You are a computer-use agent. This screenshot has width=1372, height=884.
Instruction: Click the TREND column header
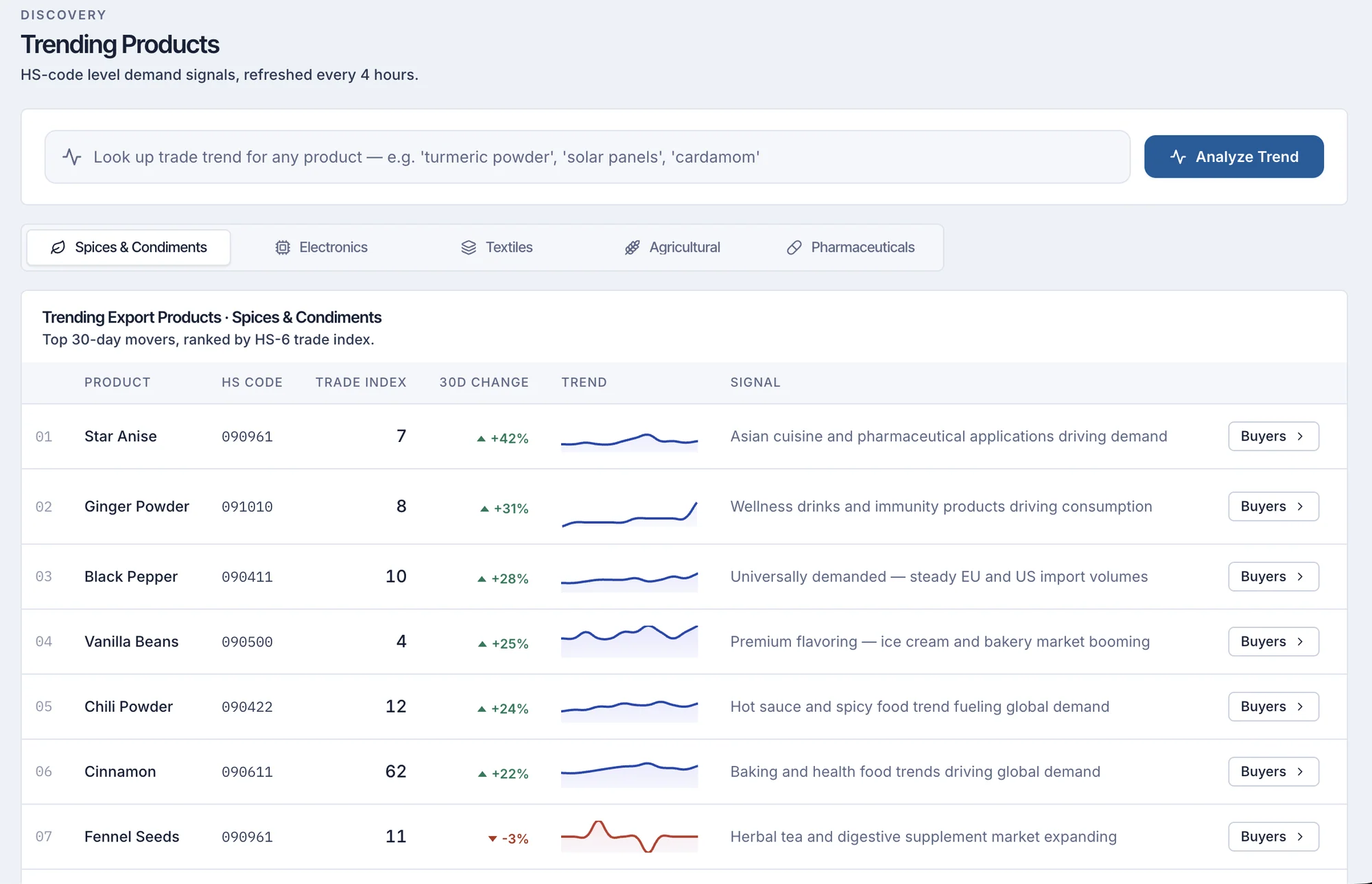click(584, 382)
